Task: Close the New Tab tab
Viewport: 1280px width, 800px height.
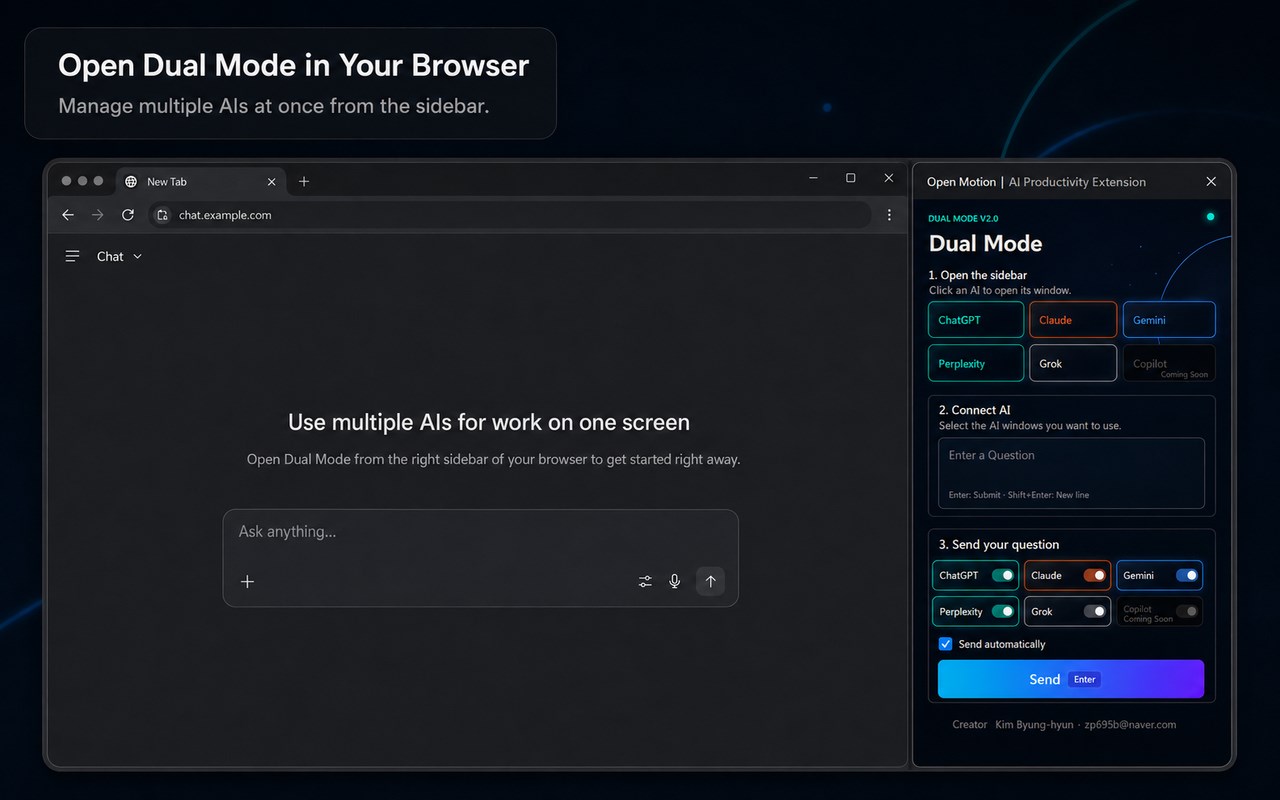Action: pos(271,182)
